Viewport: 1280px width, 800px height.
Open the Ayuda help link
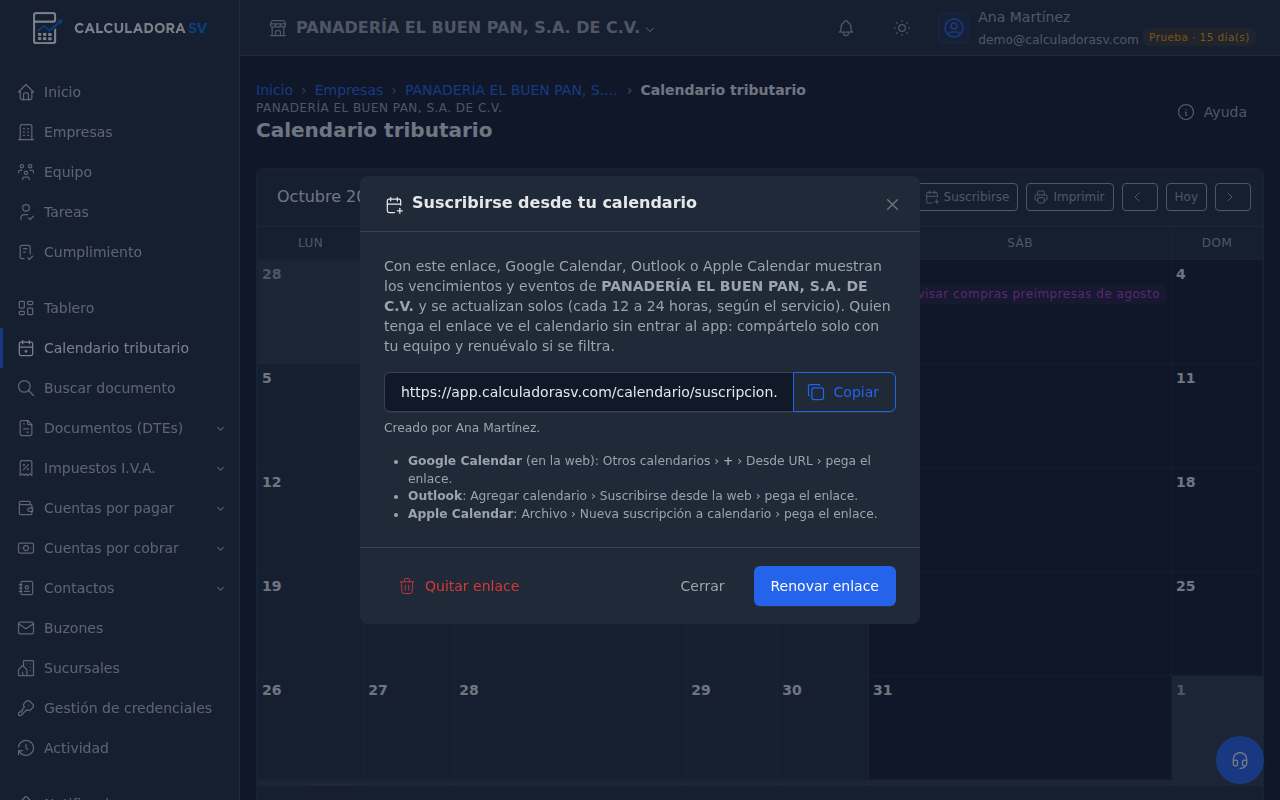1212,112
